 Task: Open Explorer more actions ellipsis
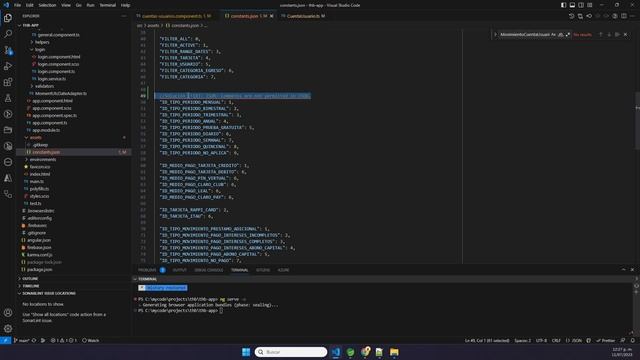pyautogui.click(x=124, y=16)
